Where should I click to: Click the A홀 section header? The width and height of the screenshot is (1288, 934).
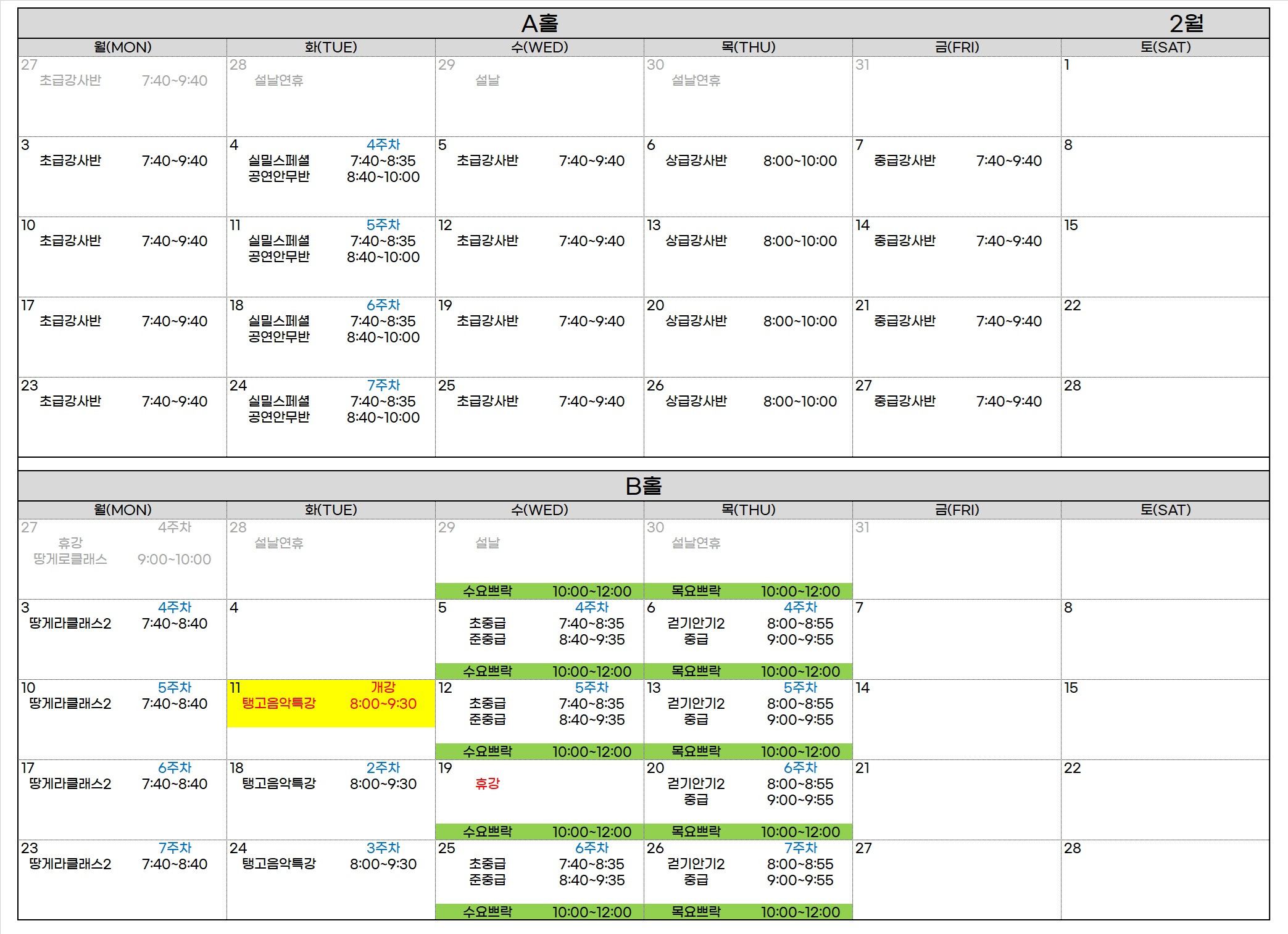[x=539, y=23]
